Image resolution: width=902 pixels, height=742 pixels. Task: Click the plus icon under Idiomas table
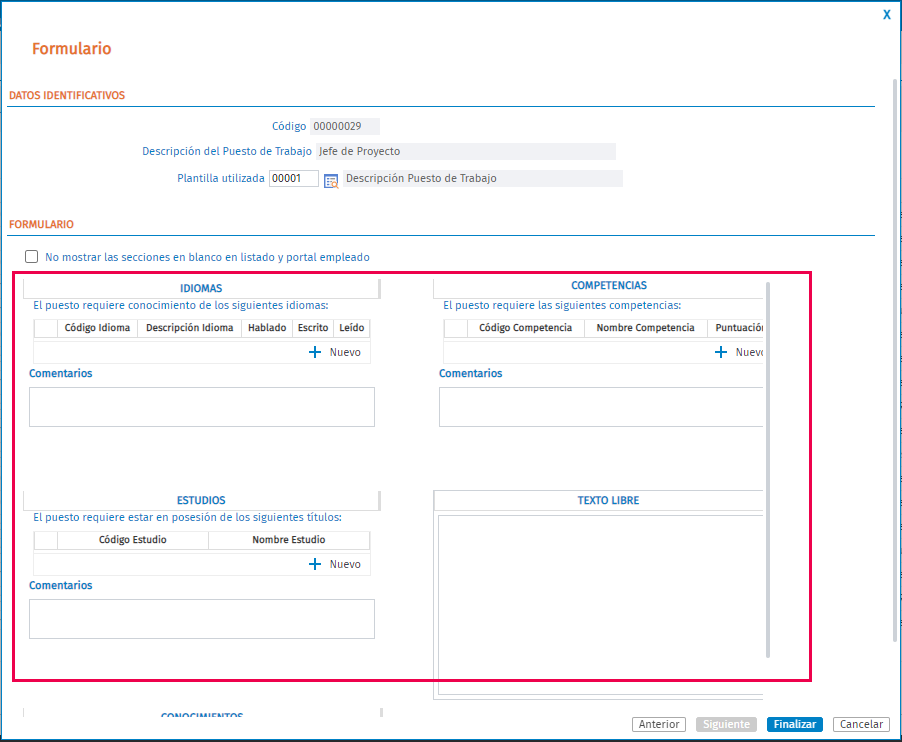(x=315, y=352)
